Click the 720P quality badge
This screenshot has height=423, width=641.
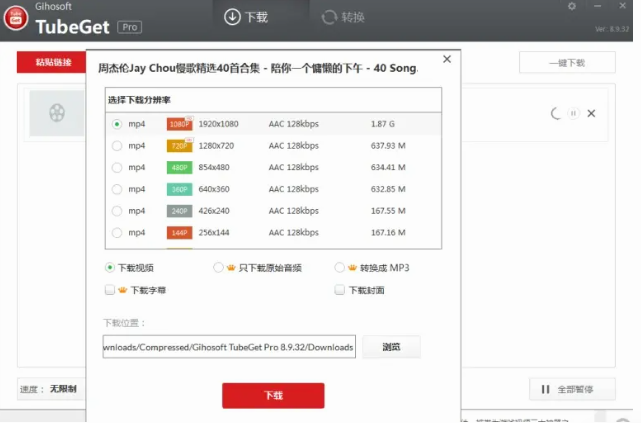click(179, 145)
